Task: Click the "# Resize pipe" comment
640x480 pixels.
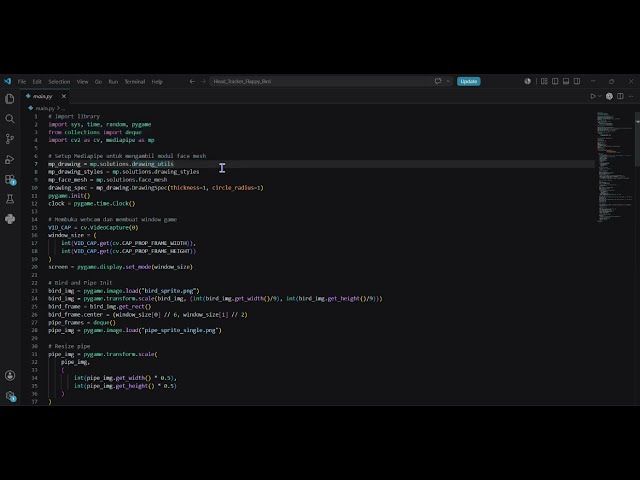Action: click(x=69, y=346)
